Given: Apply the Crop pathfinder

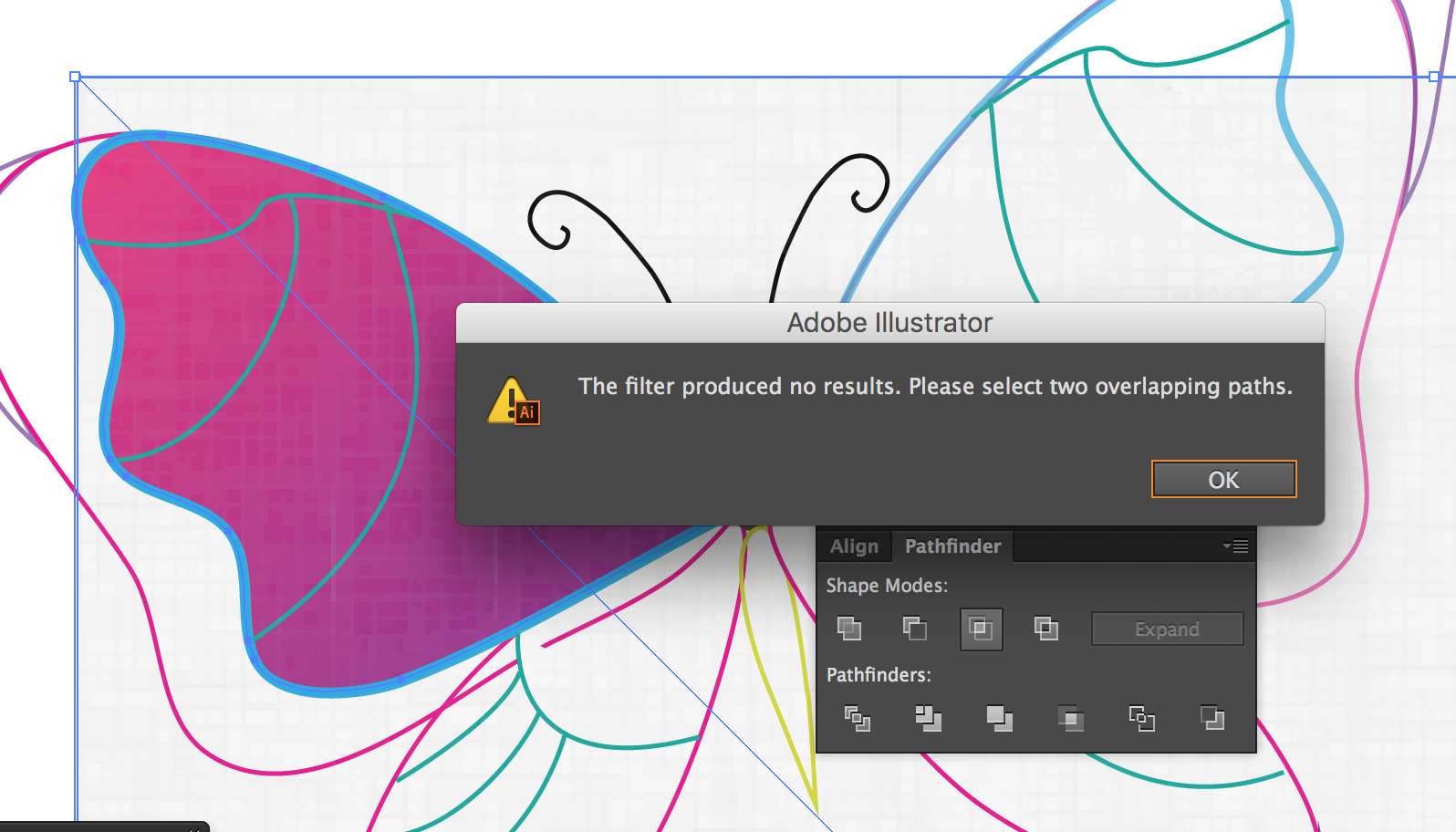Looking at the screenshot, I should pyautogui.click(x=1070, y=719).
